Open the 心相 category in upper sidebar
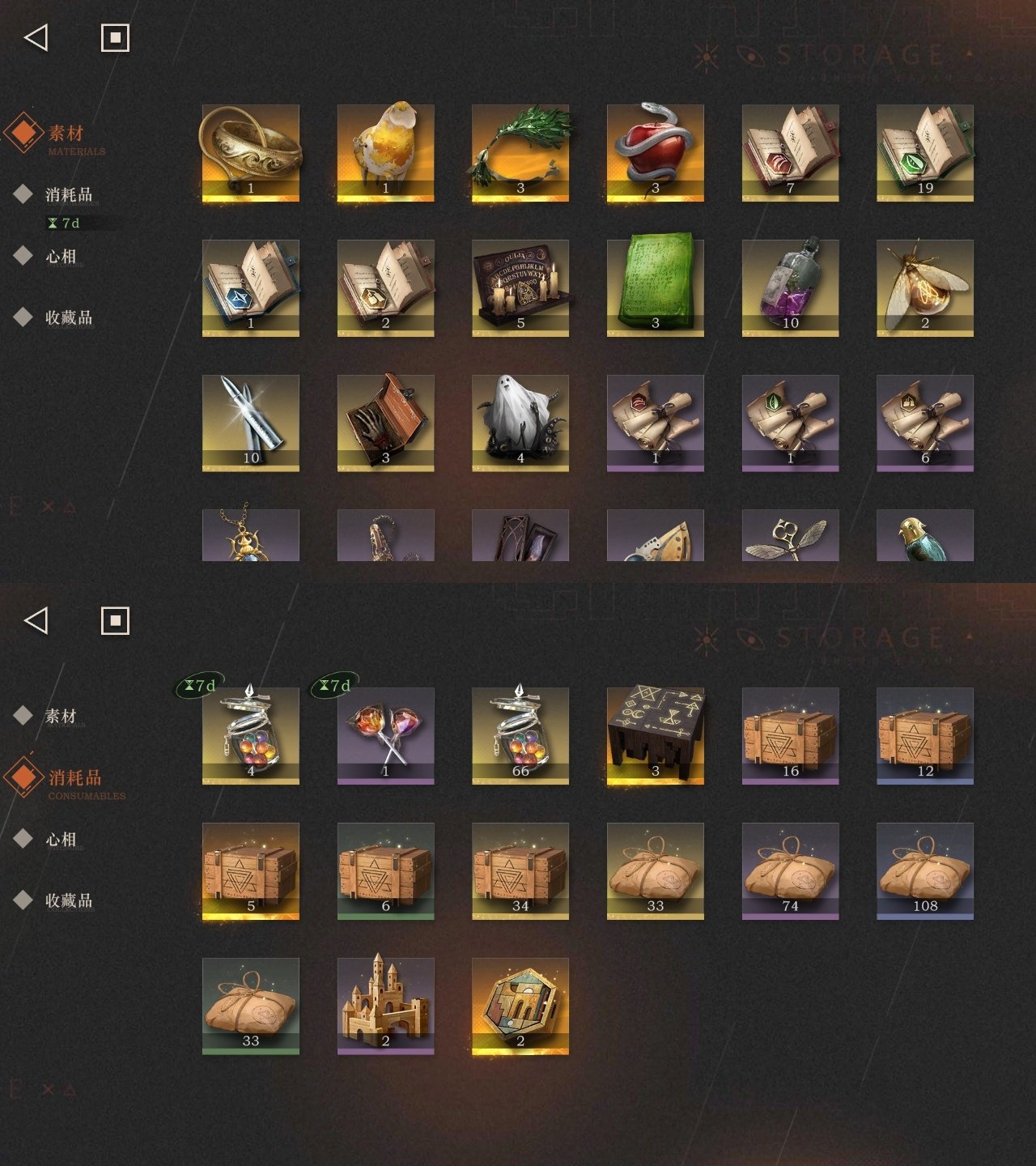The height and width of the screenshot is (1166, 1036). click(x=60, y=256)
